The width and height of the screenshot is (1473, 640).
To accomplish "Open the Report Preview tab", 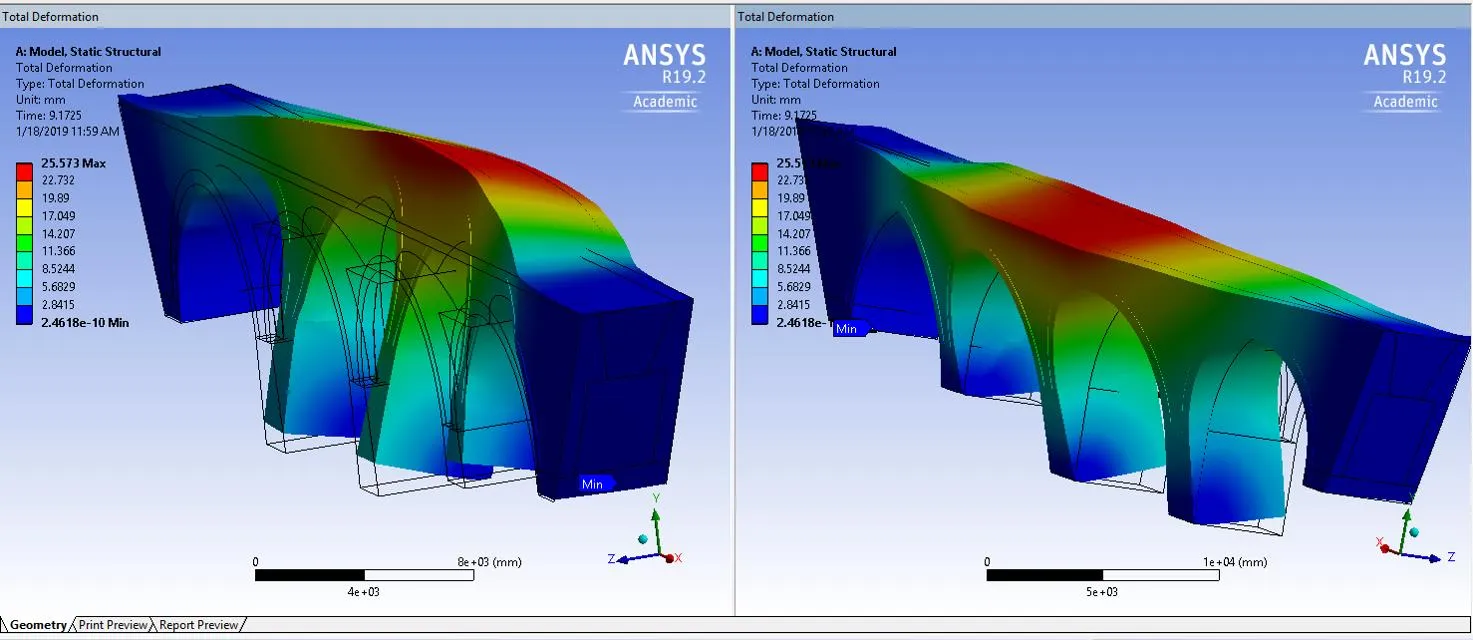I will (x=199, y=625).
